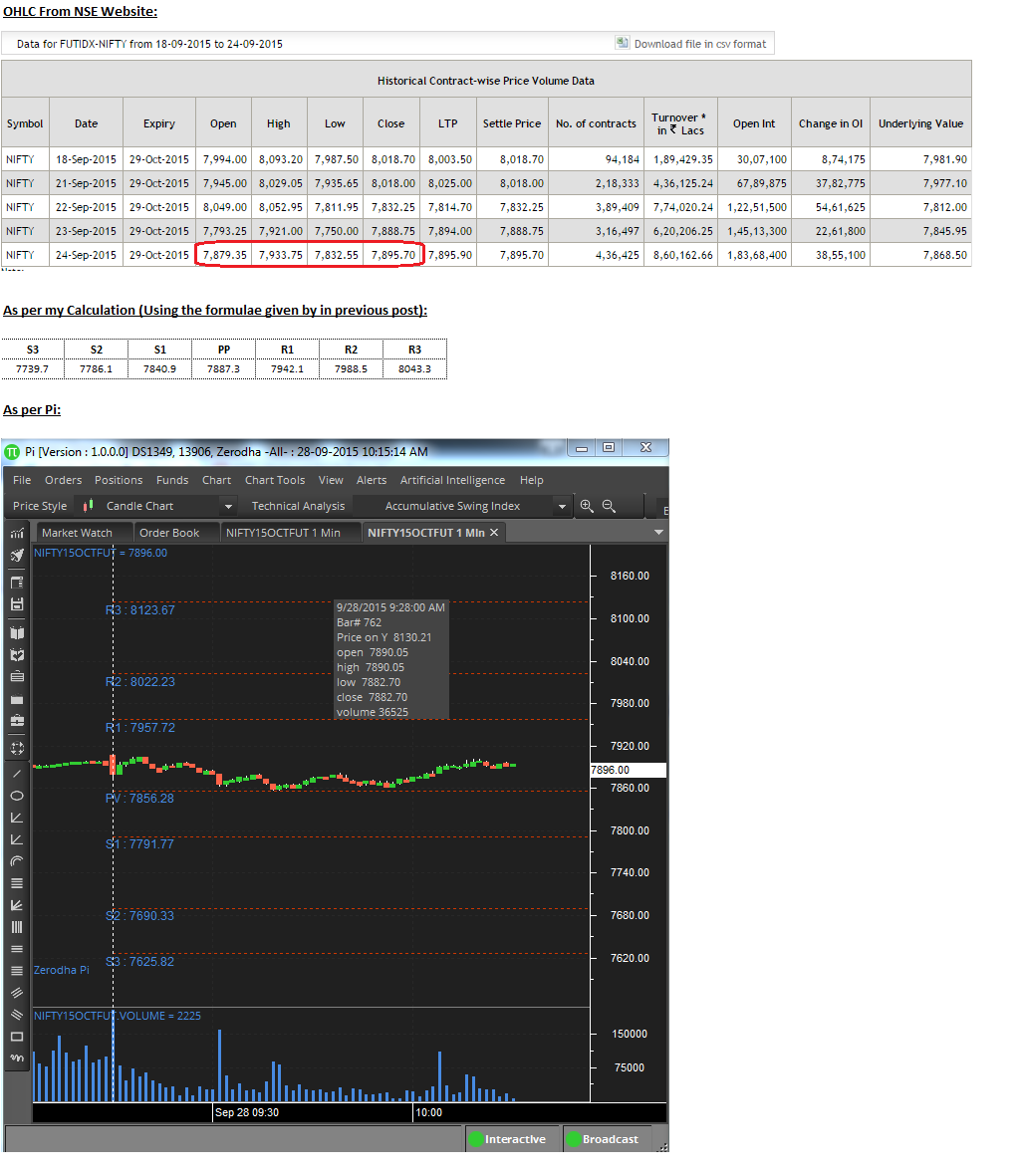
Task: Open the Accumulative Swing Index dropdown
Action: (x=562, y=506)
